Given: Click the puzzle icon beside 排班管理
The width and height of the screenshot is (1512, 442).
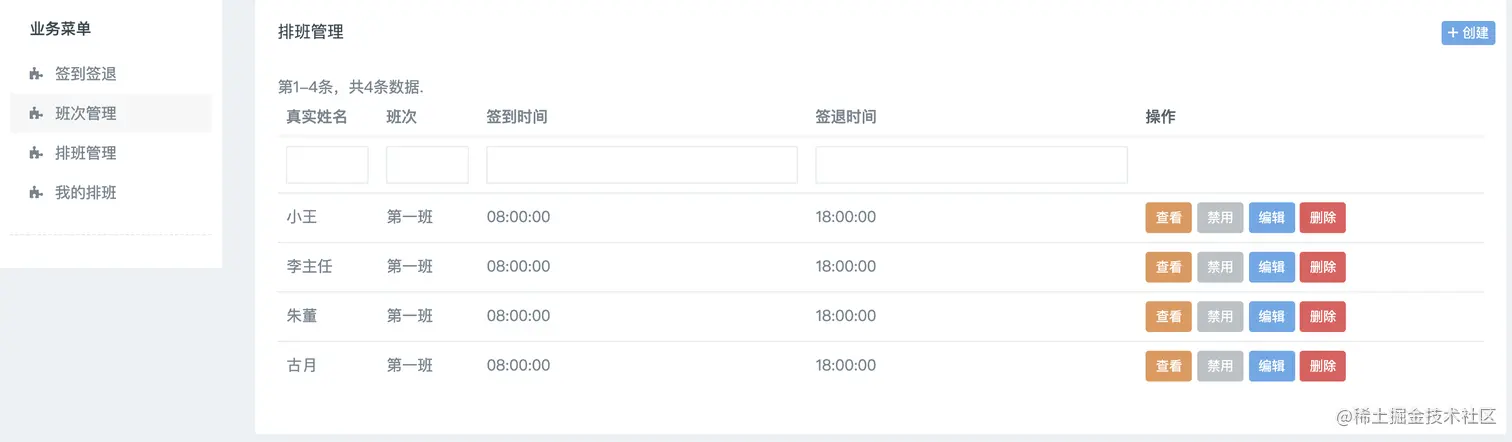Looking at the screenshot, I should [x=36, y=153].
